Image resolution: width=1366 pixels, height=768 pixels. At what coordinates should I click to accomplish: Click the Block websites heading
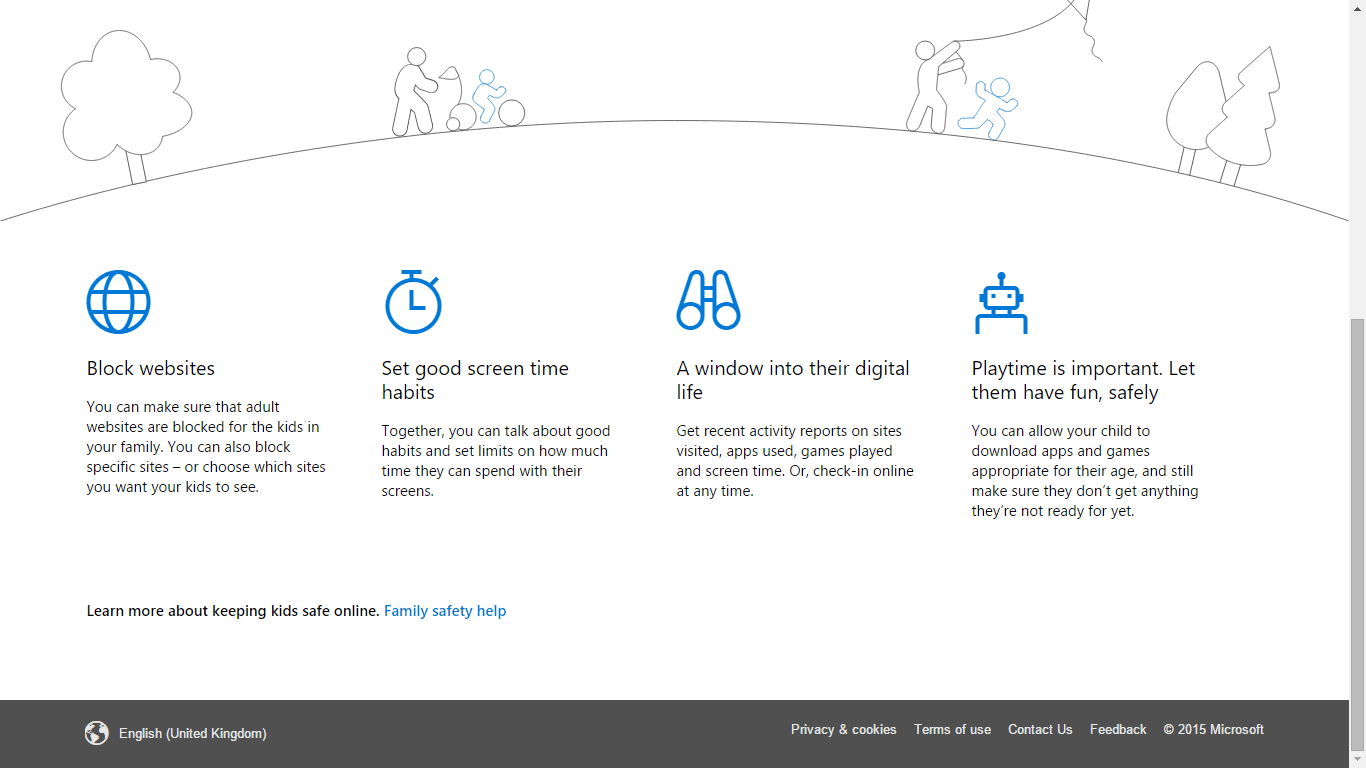click(x=151, y=368)
